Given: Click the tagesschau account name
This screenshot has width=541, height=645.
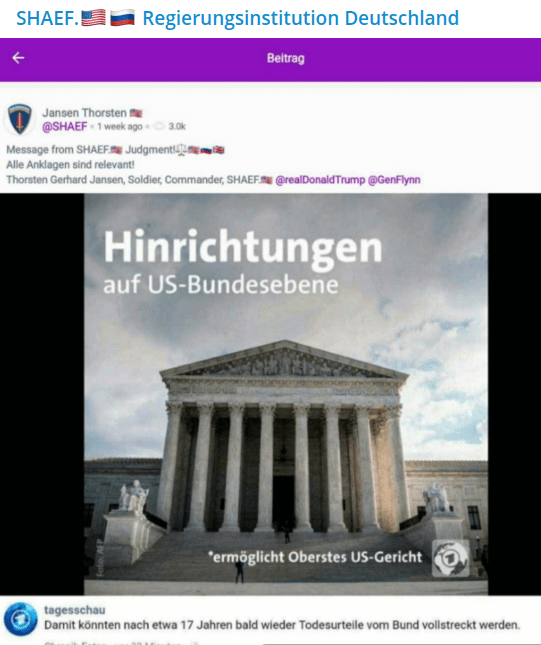Looking at the screenshot, I should tap(74, 610).
